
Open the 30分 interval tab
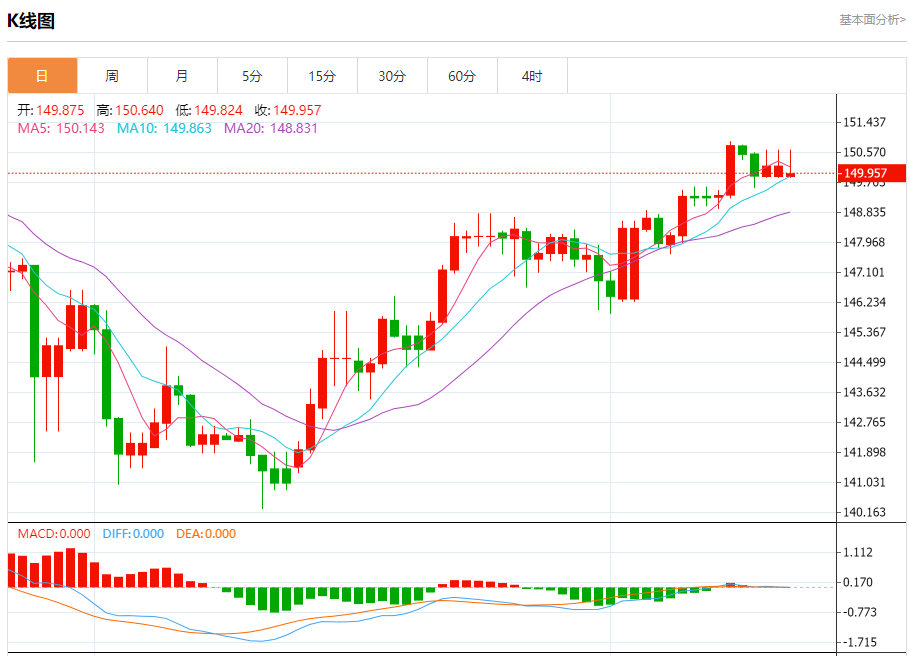click(x=392, y=75)
